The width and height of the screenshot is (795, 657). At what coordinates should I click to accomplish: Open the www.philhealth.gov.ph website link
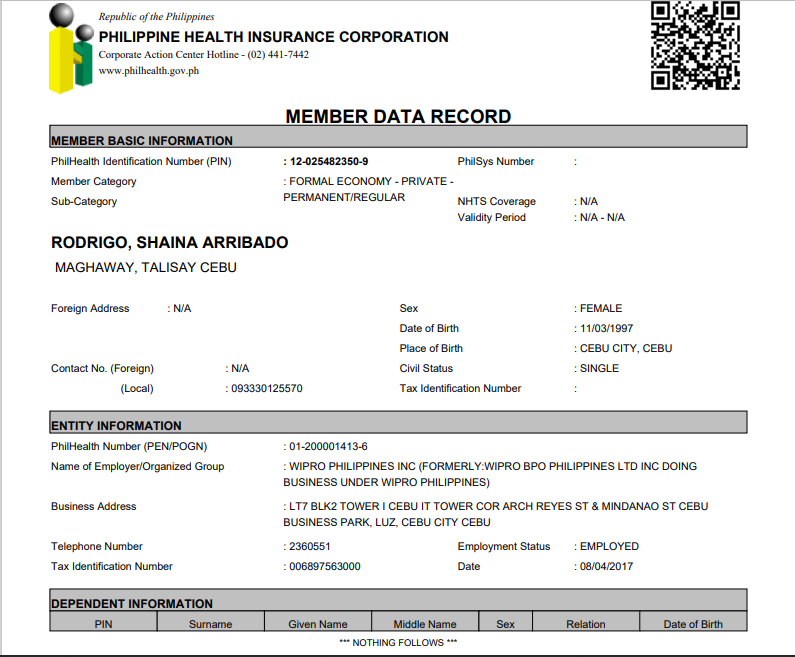[x=148, y=71]
